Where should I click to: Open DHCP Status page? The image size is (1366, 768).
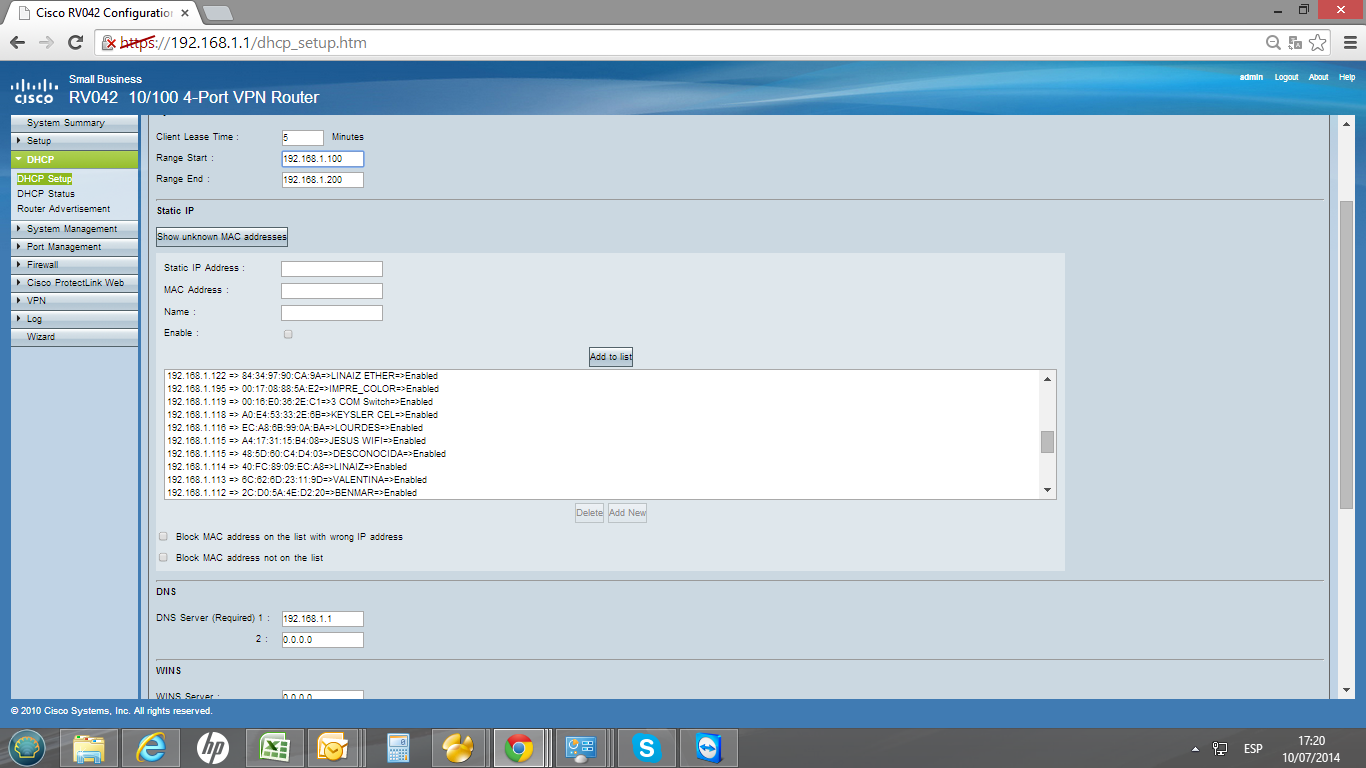point(46,194)
